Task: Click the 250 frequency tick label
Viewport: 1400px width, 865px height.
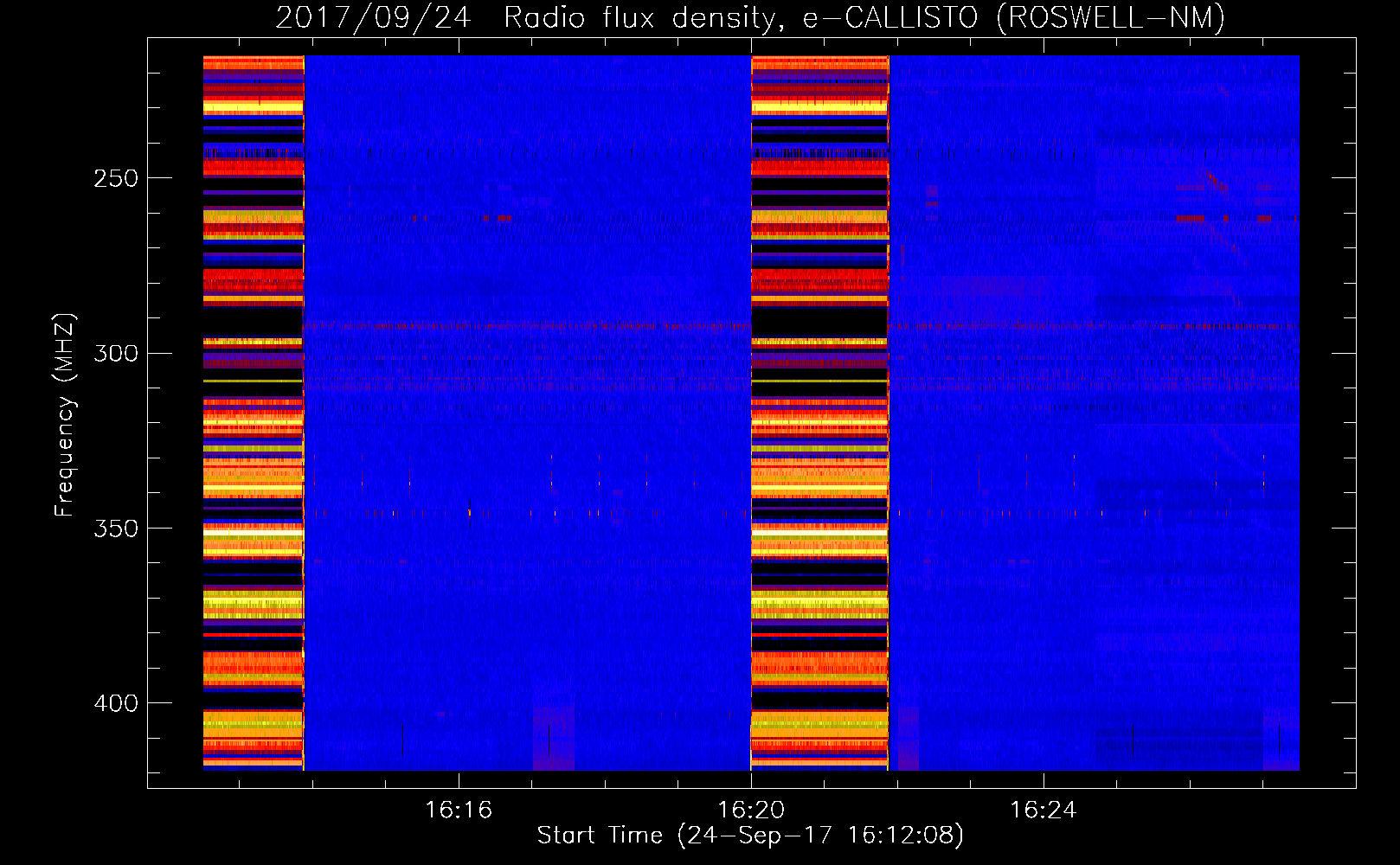Action: pyautogui.click(x=116, y=178)
